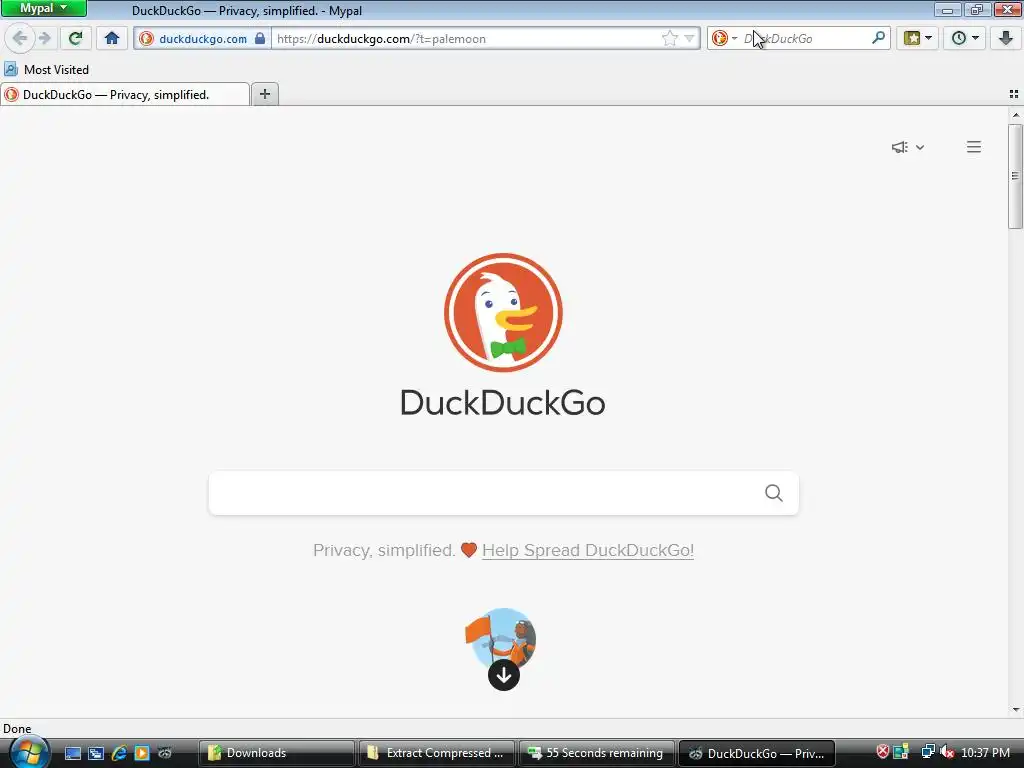
Task: Go back using the back arrow
Action: click(x=20, y=38)
